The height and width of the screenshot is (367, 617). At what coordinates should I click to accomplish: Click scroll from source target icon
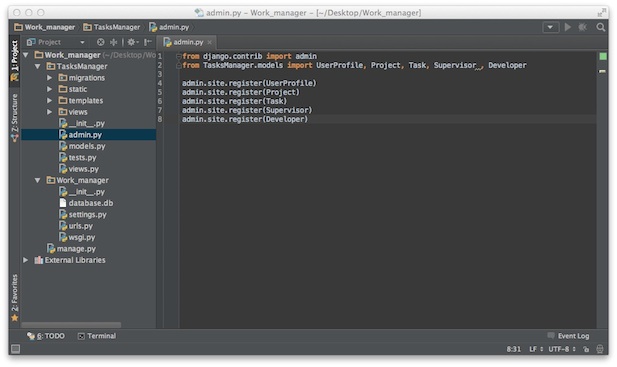(101, 42)
